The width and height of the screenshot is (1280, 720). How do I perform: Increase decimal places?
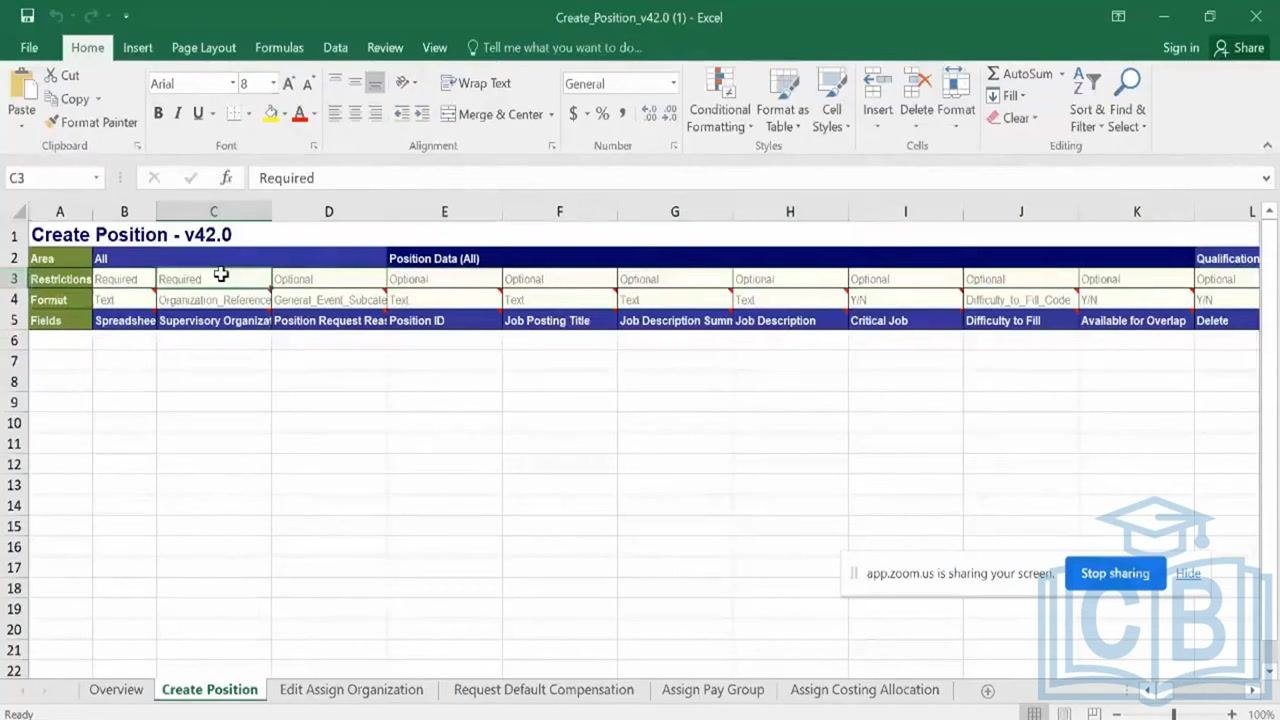click(x=649, y=114)
